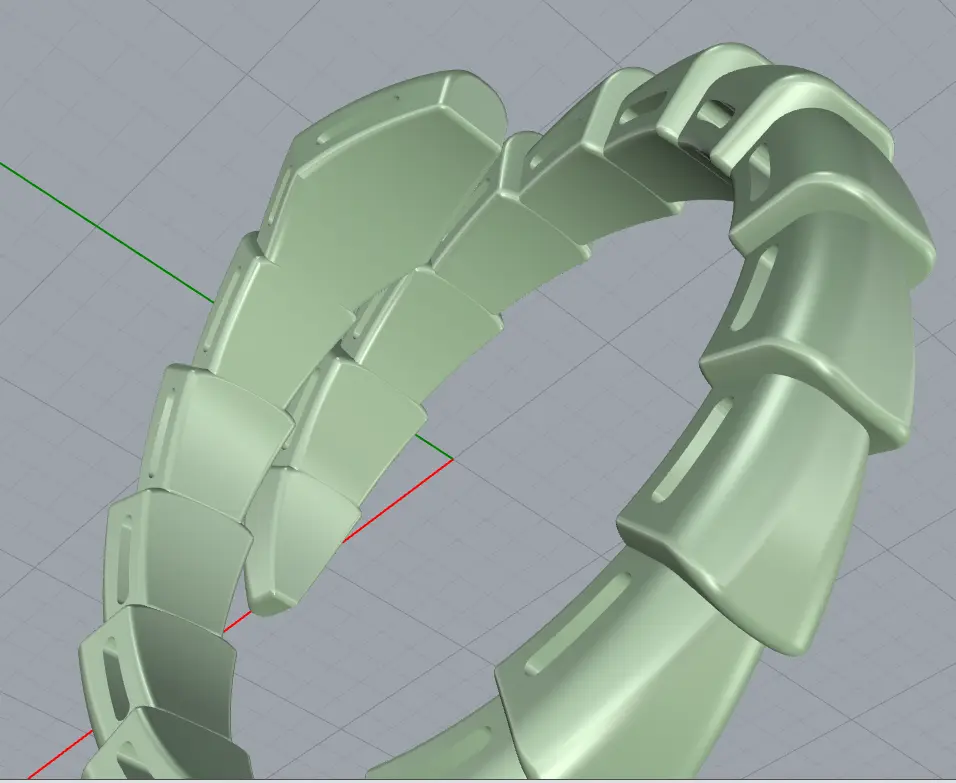
Task: Click the green Y-axis line at upper left
Action: pyautogui.click(x=100, y=229)
